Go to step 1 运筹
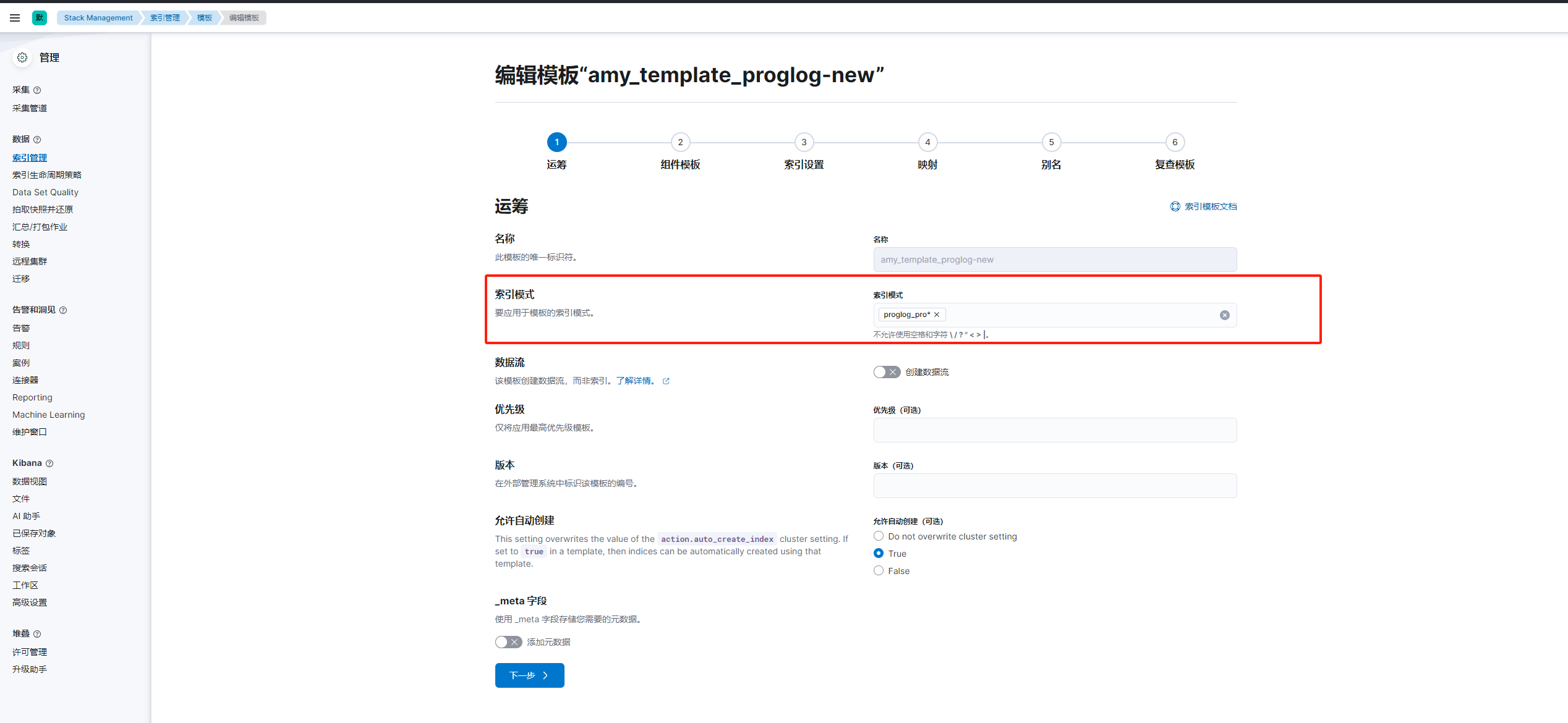Image resolution: width=1568 pixels, height=723 pixels. pyautogui.click(x=556, y=142)
